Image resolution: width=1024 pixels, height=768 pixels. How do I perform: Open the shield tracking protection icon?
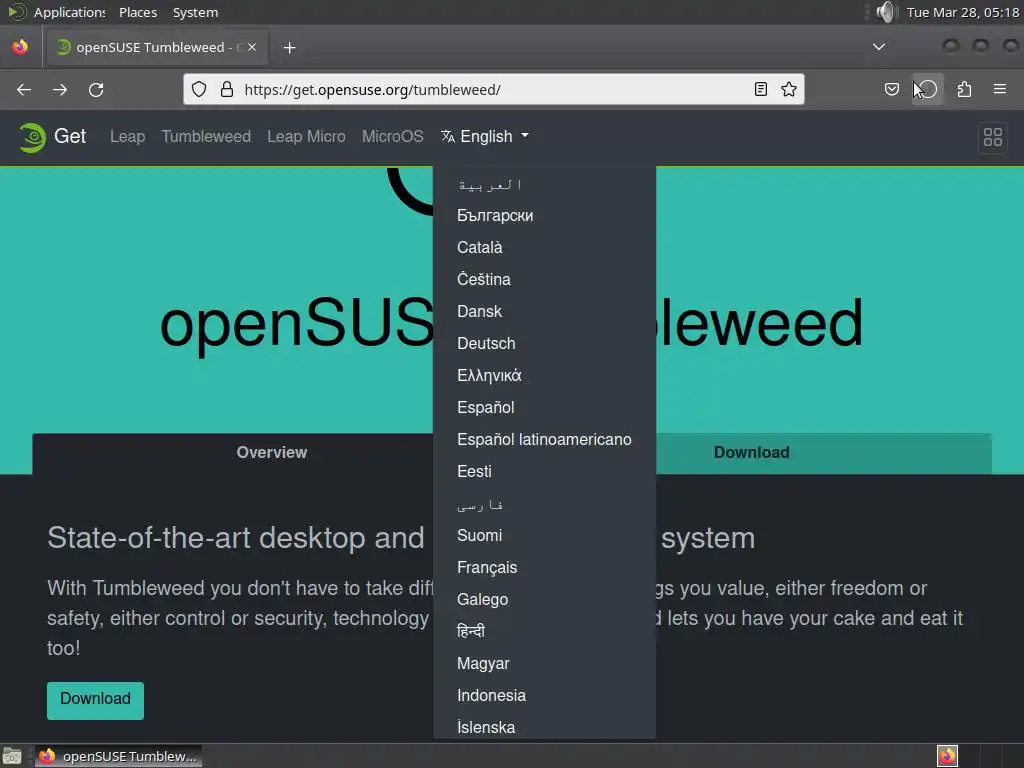tap(199, 89)
